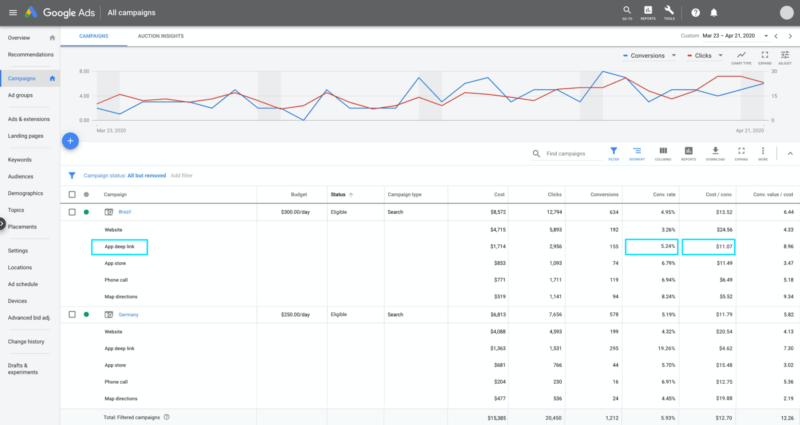Click the Overview home icon in sidebar
The height and width of the screenshot is (425, 800).
click(x=52, y=38)
